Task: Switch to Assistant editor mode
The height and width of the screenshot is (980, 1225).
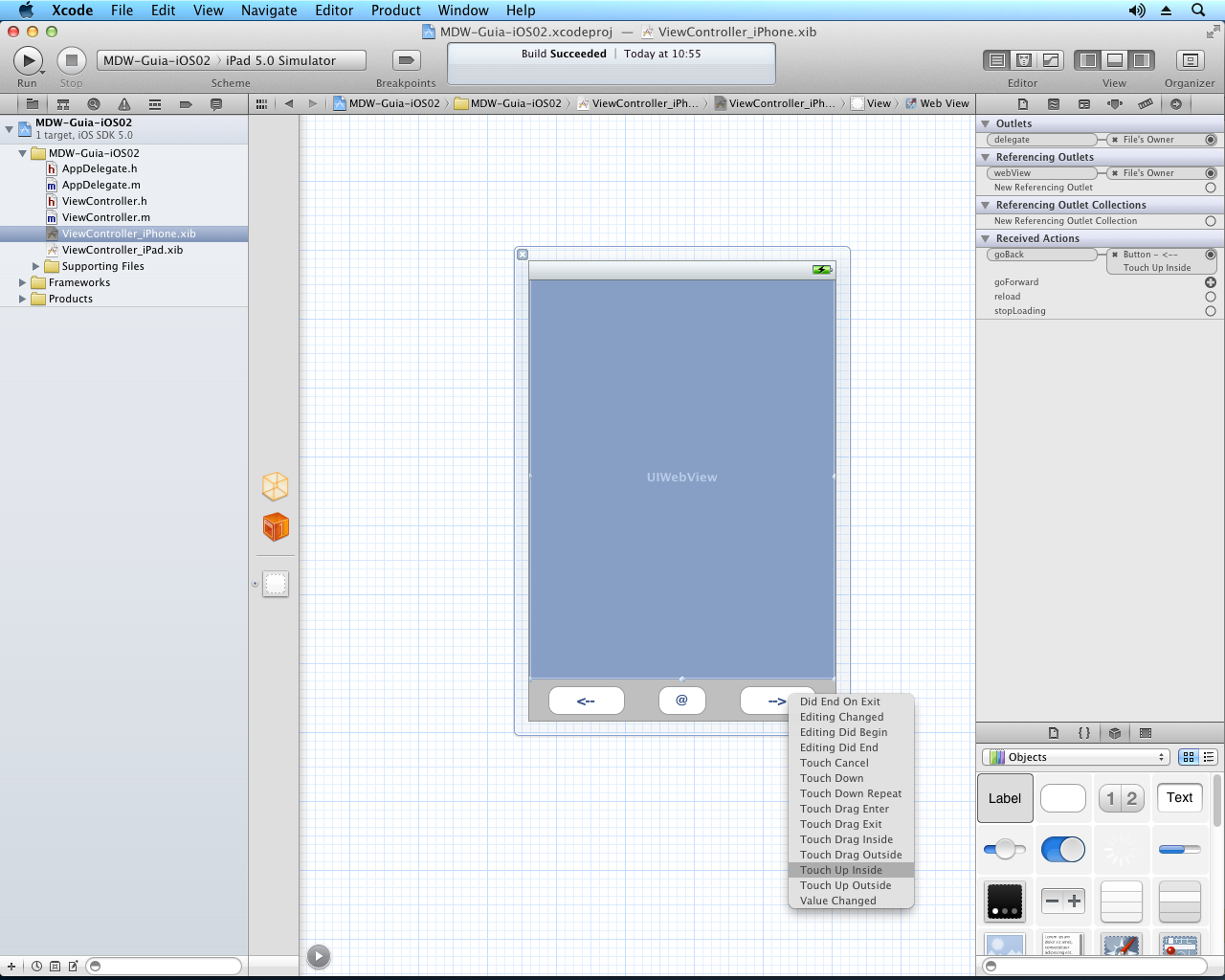Action: [x=1023, y=60]
